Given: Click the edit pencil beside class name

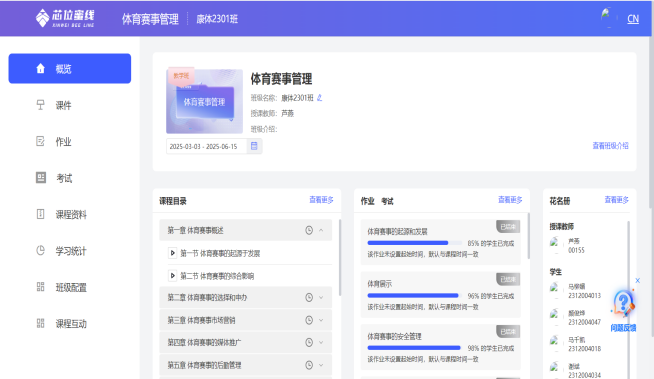Looking at the screenshot, I should [x=319, y=98].
